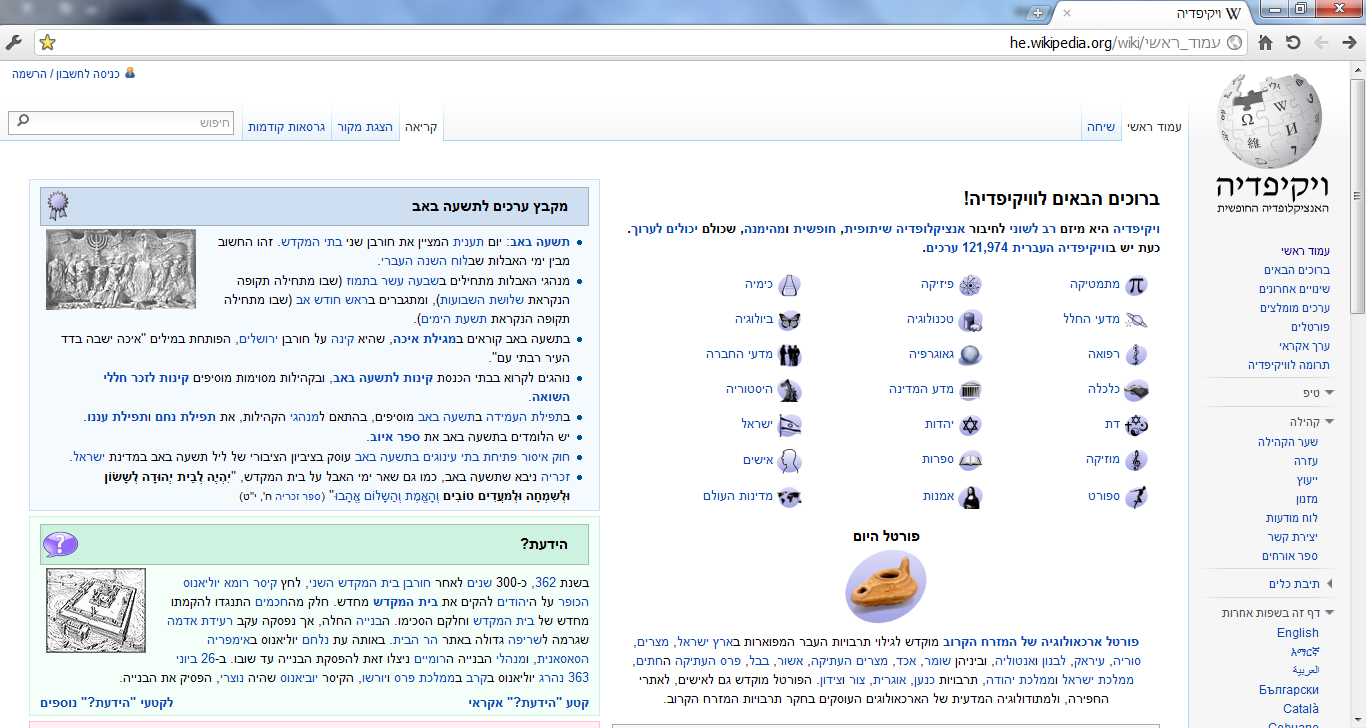Open a new browser tab
Image resolution: width=1366 pixels, height=728 pixels.
1038,13
